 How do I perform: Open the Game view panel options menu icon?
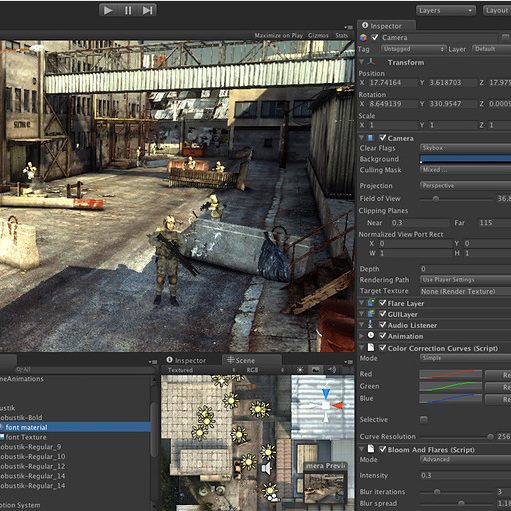tap(349, 27)
